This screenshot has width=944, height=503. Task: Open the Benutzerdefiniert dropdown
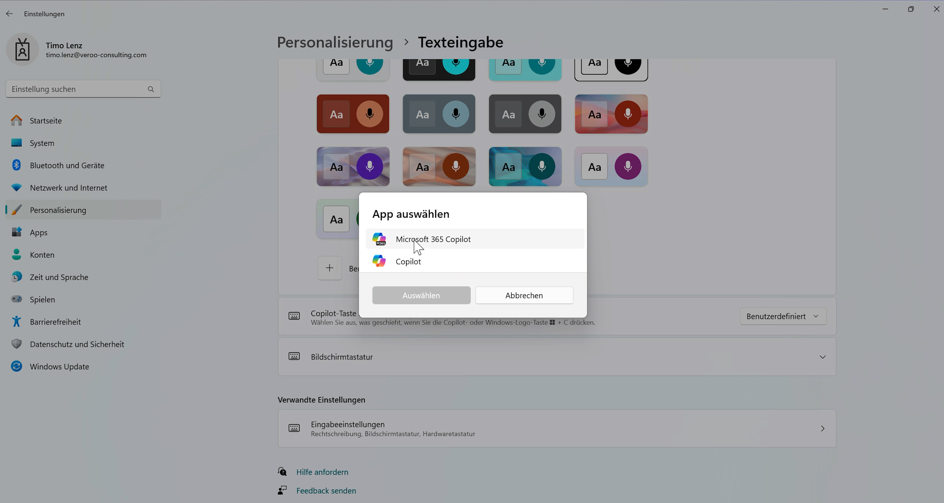pos(783,316)
